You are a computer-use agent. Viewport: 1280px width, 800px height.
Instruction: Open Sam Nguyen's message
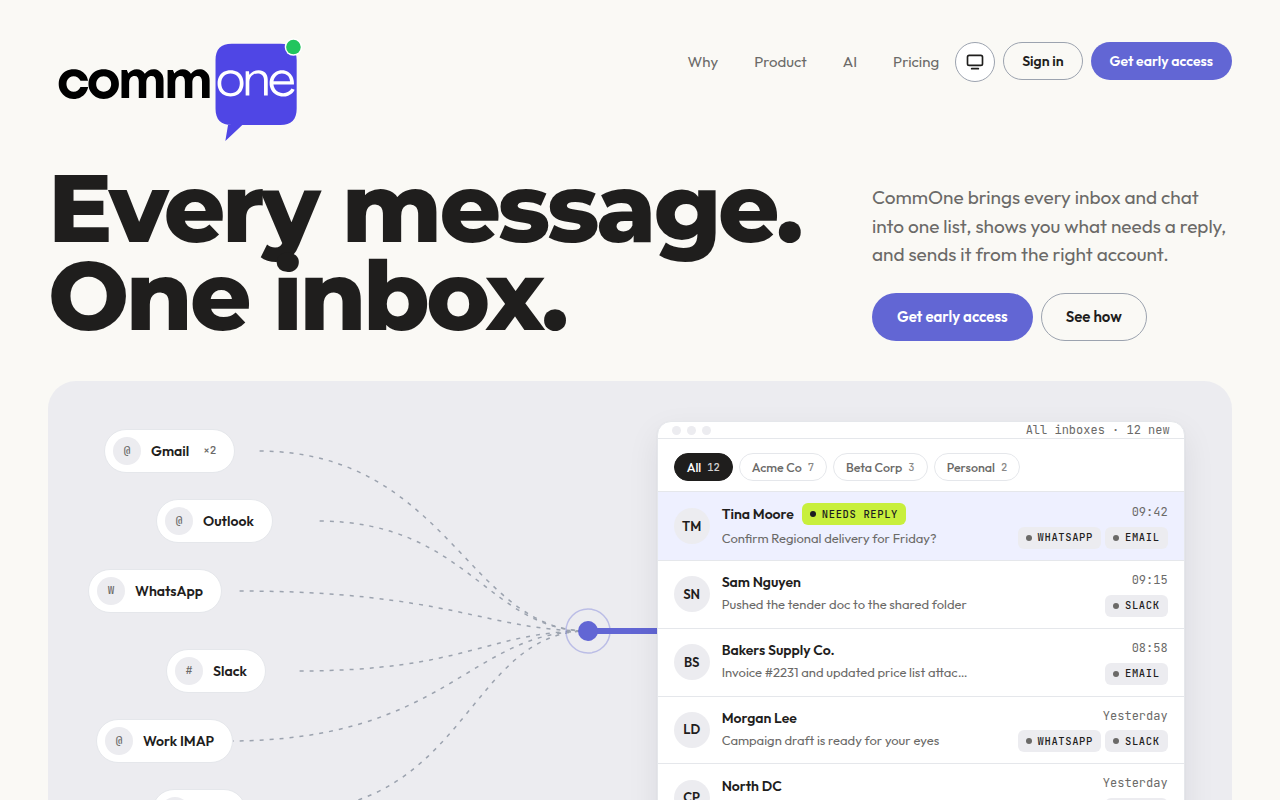[921, 594]
